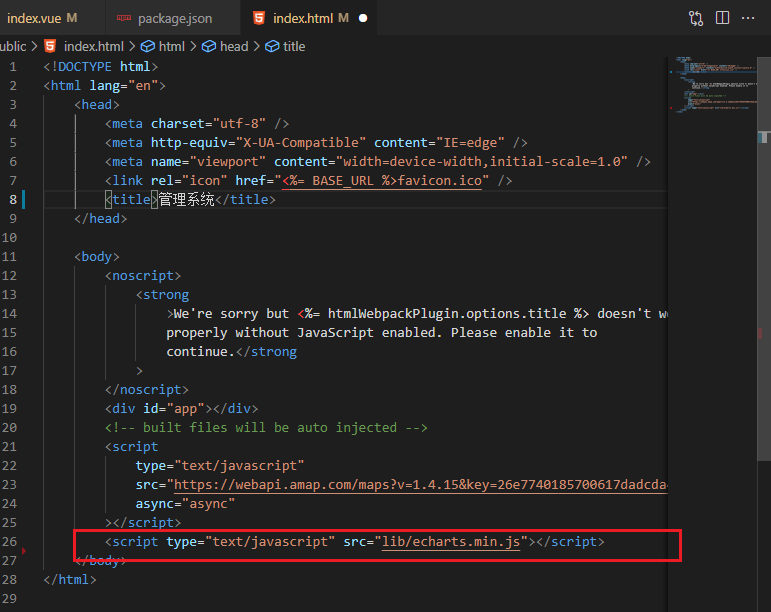Viewport: 771px width, 612px height.
Task: Click the ublic folder breadcrumb
Action: click(x=13, y=47)
